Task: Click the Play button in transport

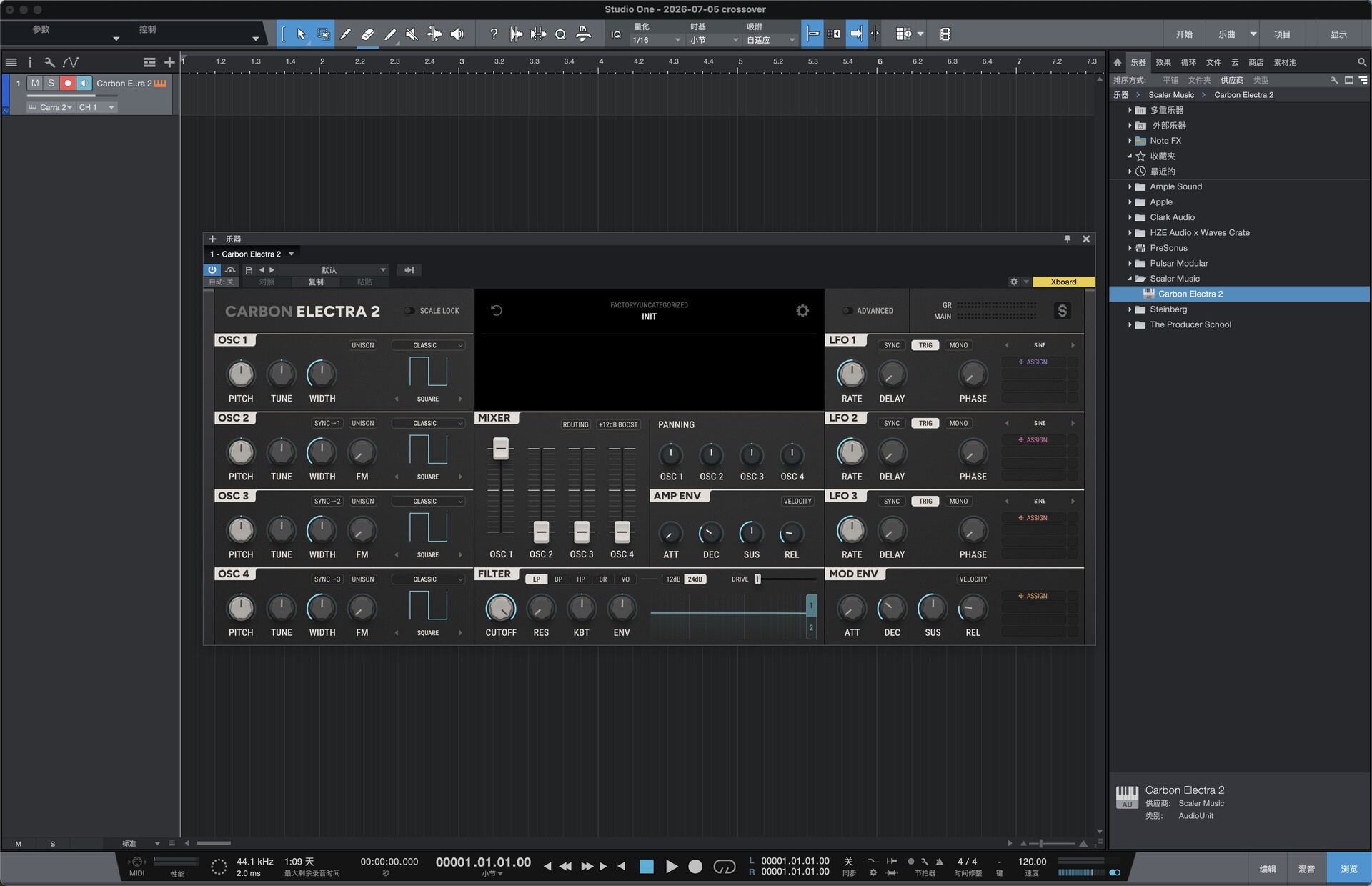Action: [672, 866]
